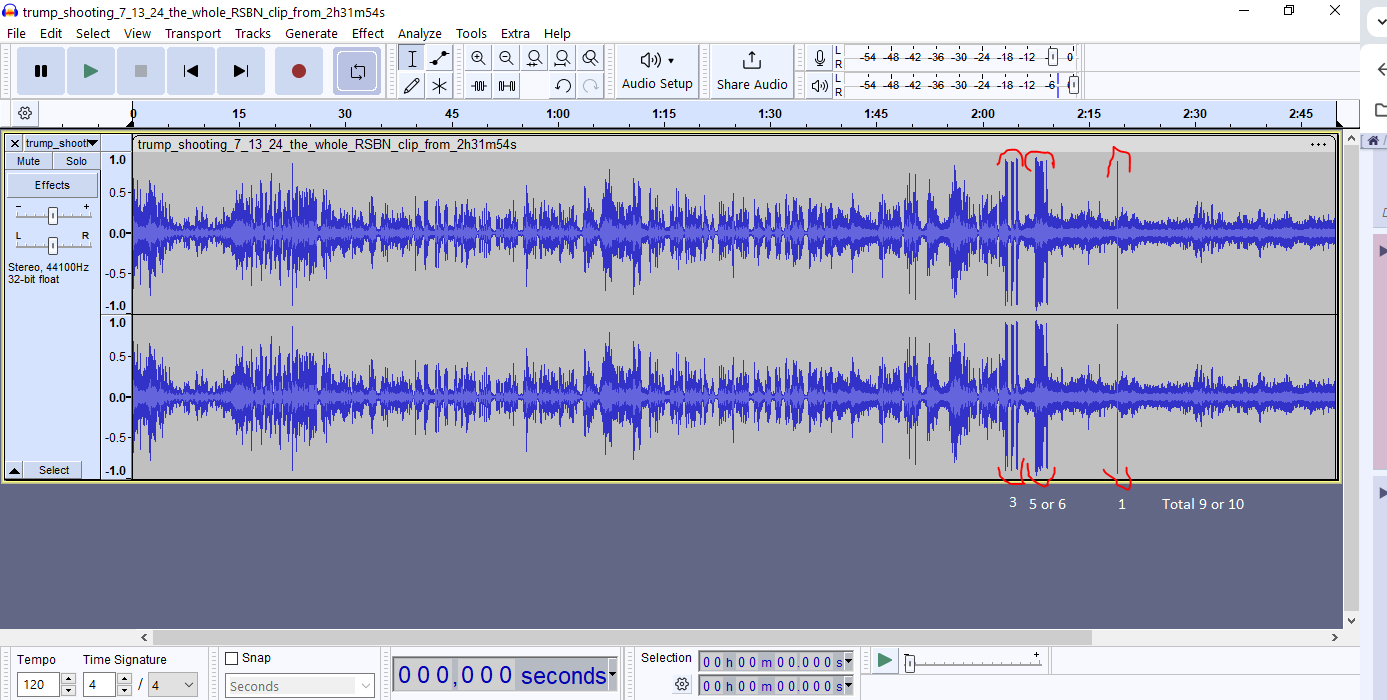Click the Pause transport button
This screenshot has height=700, width=1387.
click(x=41, y=71)
